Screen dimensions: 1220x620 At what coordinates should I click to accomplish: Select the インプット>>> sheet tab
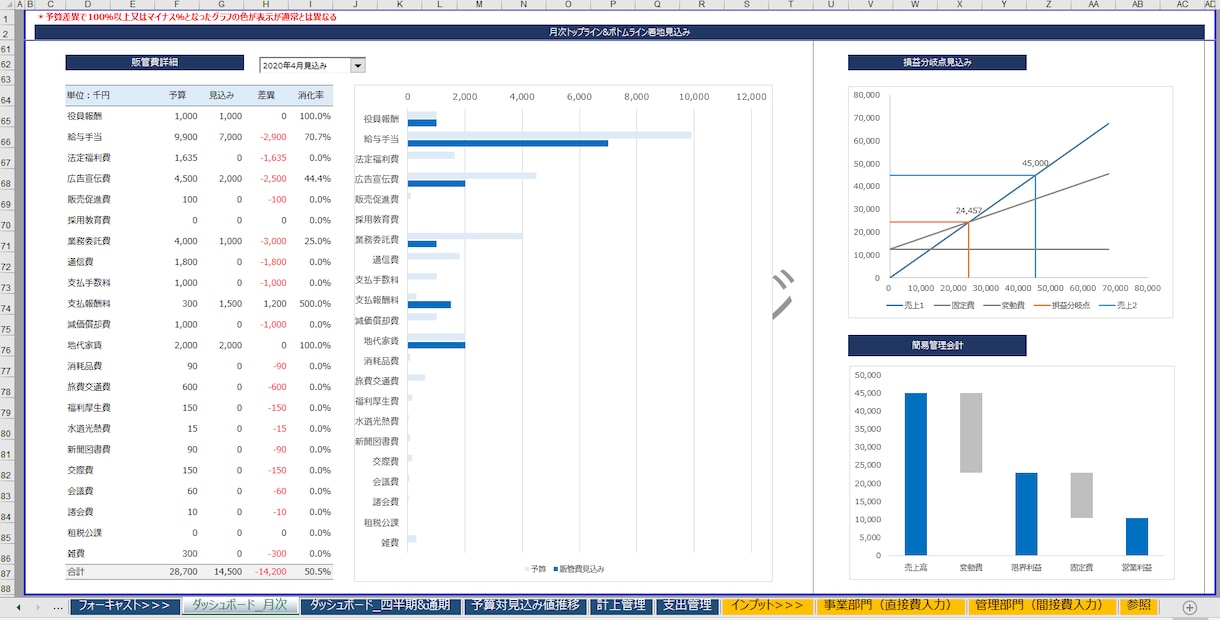pos(768,606)
